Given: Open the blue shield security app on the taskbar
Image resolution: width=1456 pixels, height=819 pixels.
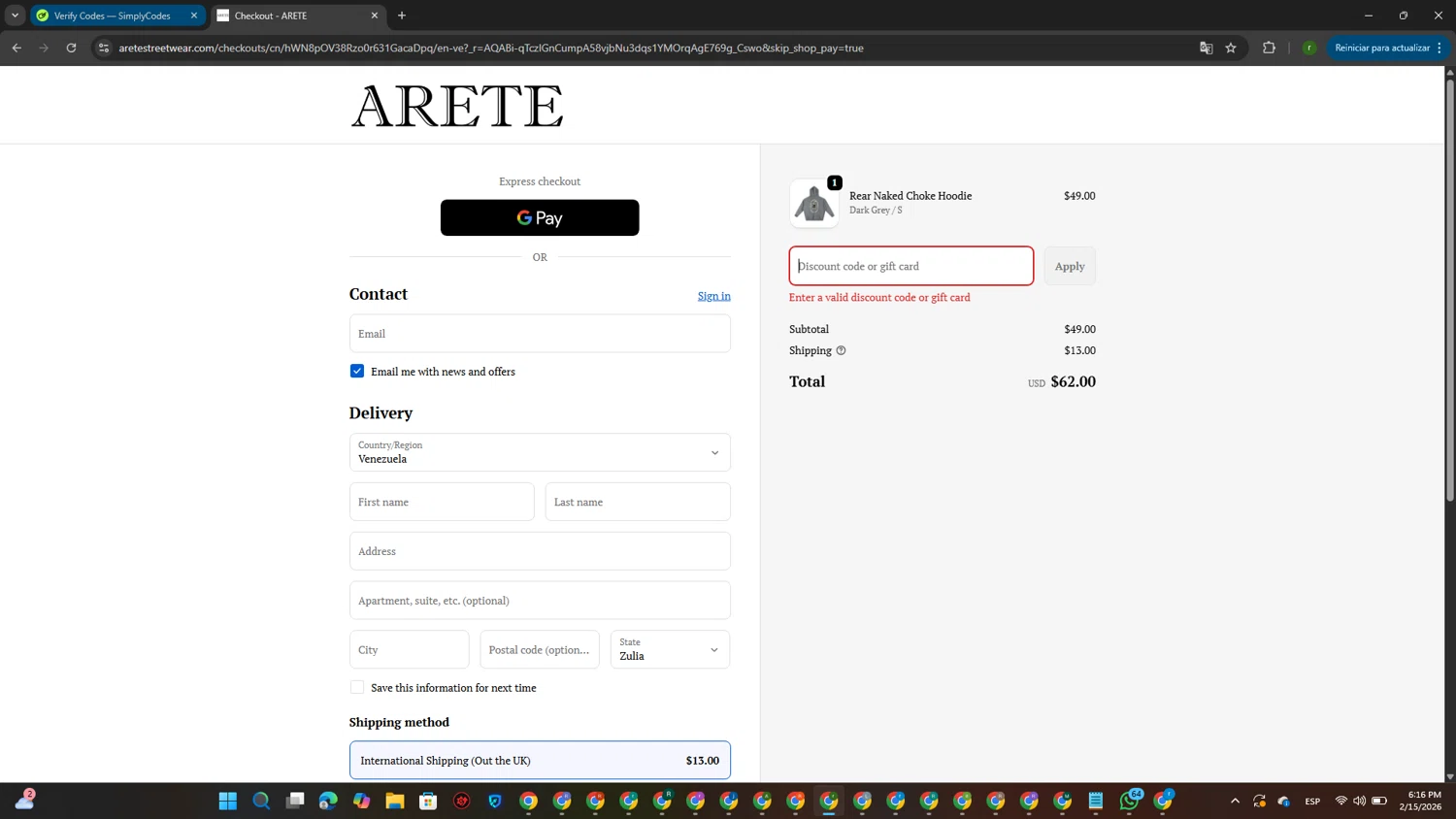Looking at the screenshot, I should [x=495, y=801].
